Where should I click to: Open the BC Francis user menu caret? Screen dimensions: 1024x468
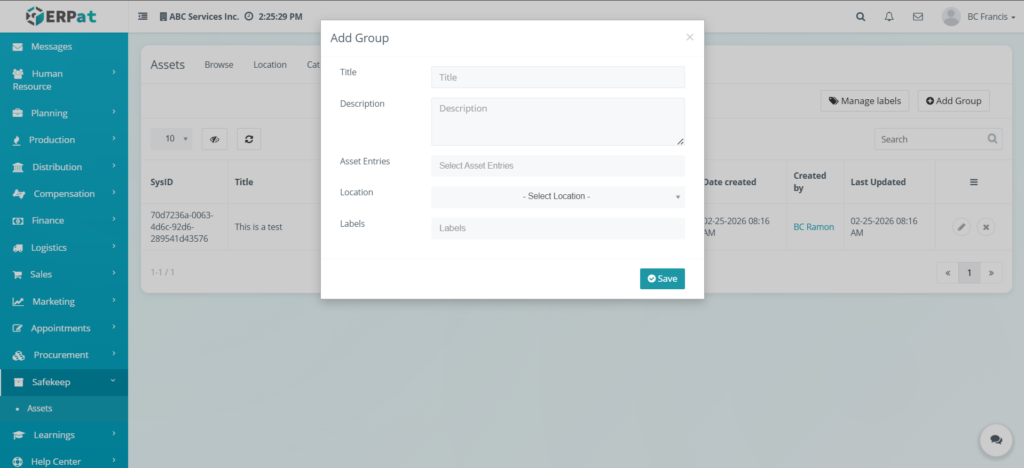coord(1013,18)
